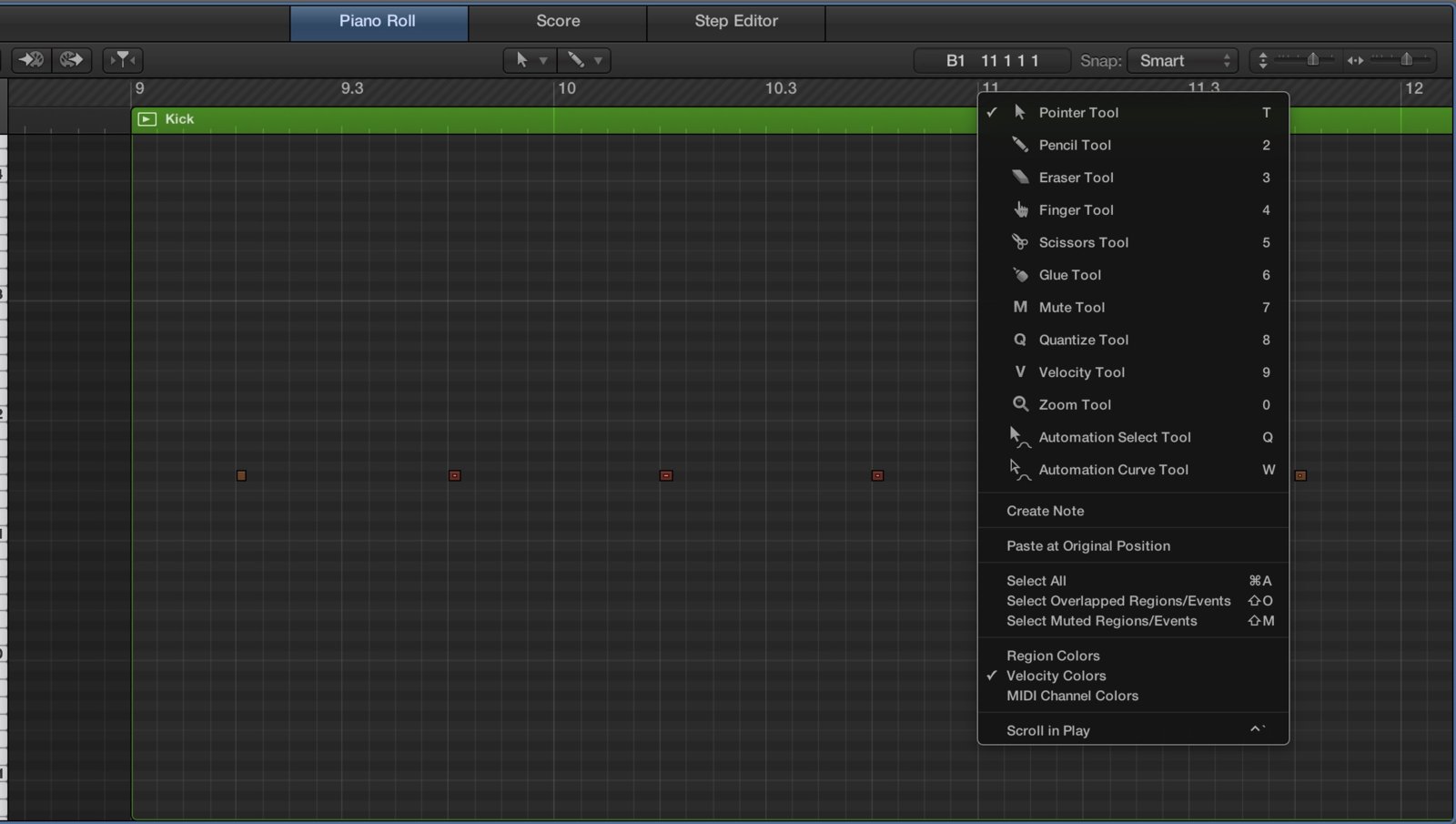Select the Mute Tool M icon
This screenshot has height=824, width=1456.
point(1020,307)
